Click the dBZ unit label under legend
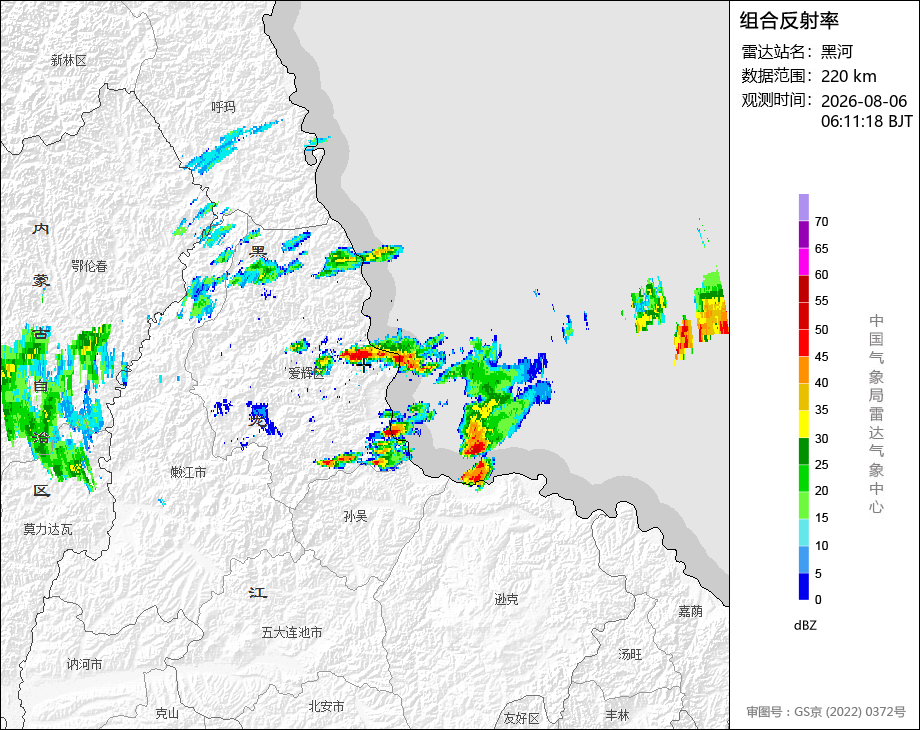The width and height of the screenshot is (920, 730). pyautogui.click(x=805, y=626)
